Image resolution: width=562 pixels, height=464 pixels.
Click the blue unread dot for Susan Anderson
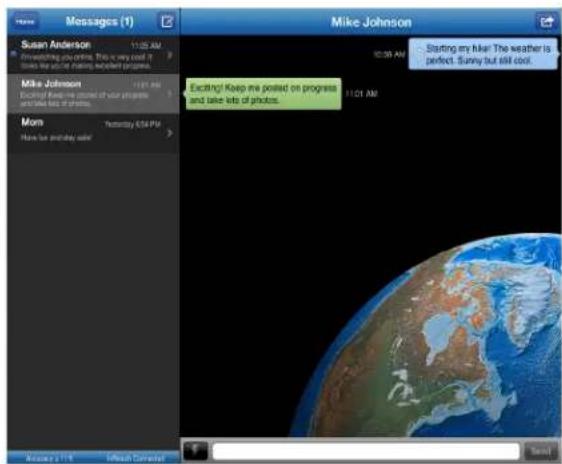(x=14, y=54)
